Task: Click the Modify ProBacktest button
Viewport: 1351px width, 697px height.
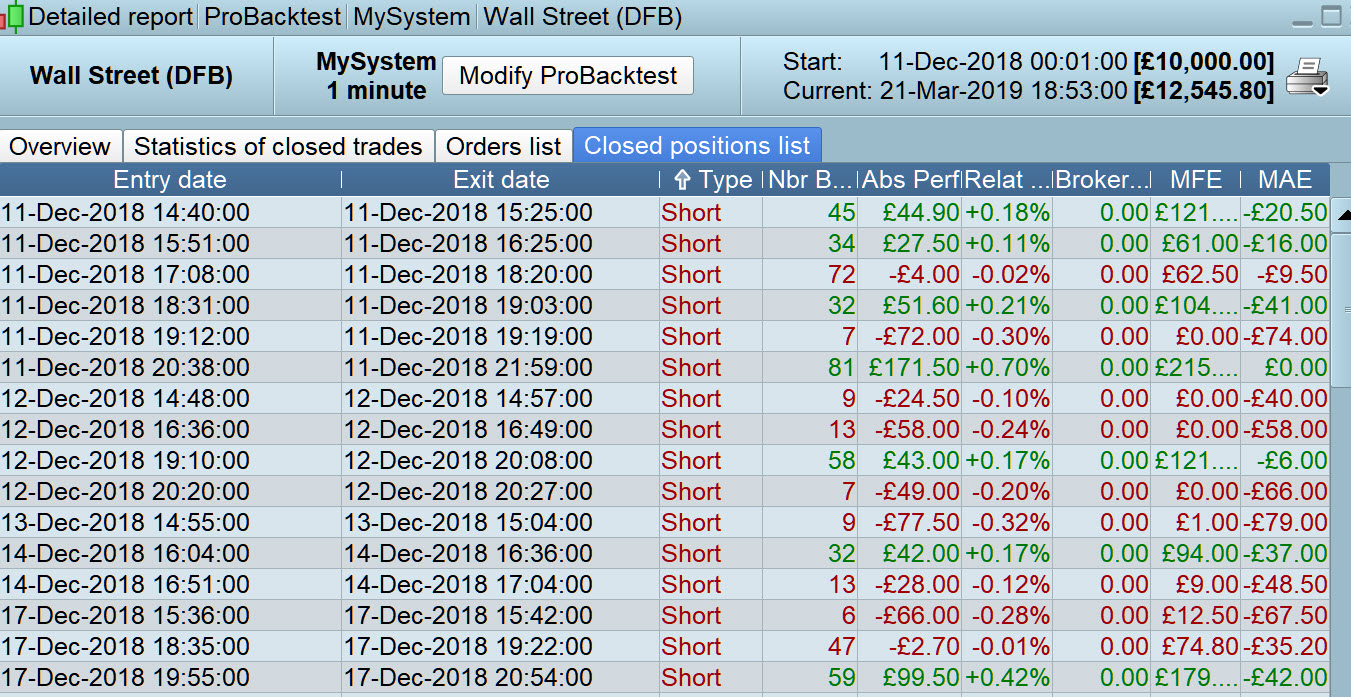Action: pyautogui.click(x=568, y=76)
